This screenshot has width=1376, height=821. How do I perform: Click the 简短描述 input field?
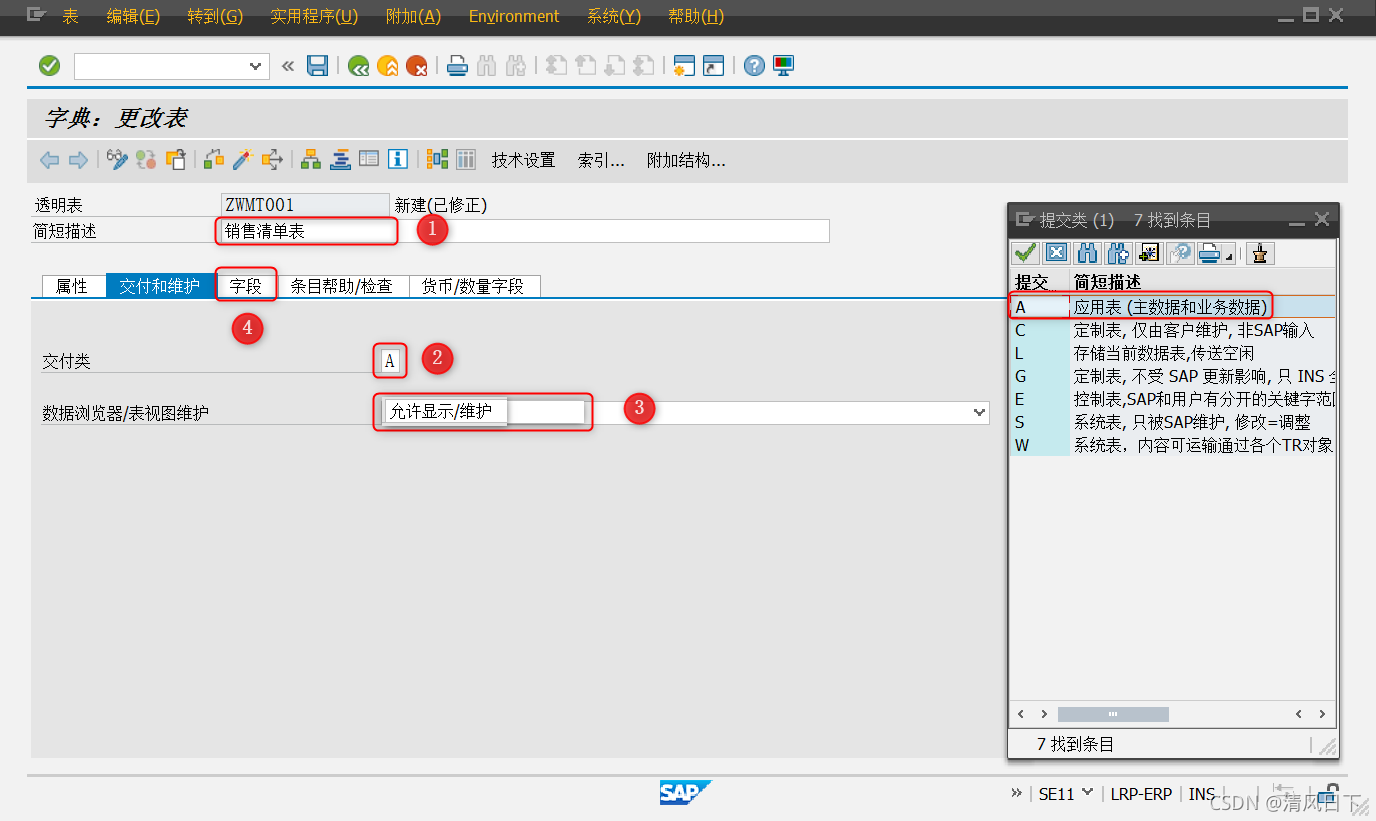[524, 231]
